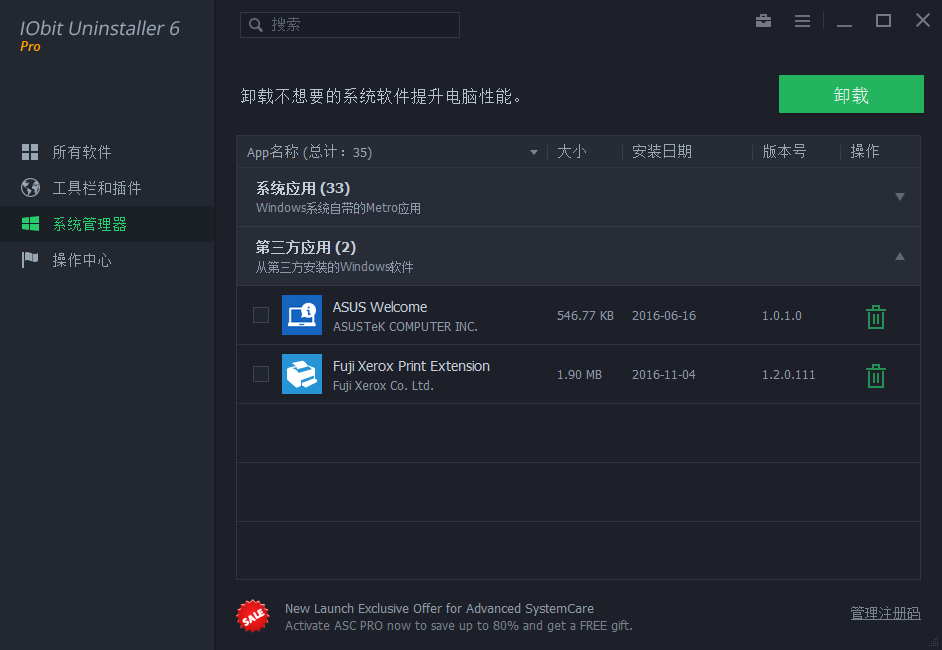Image resolution: width=942 pixels, height=650 pixels.
Task: Tick the Fuji Xerox Print Extension checkbox
Action: tap(261, 374)
